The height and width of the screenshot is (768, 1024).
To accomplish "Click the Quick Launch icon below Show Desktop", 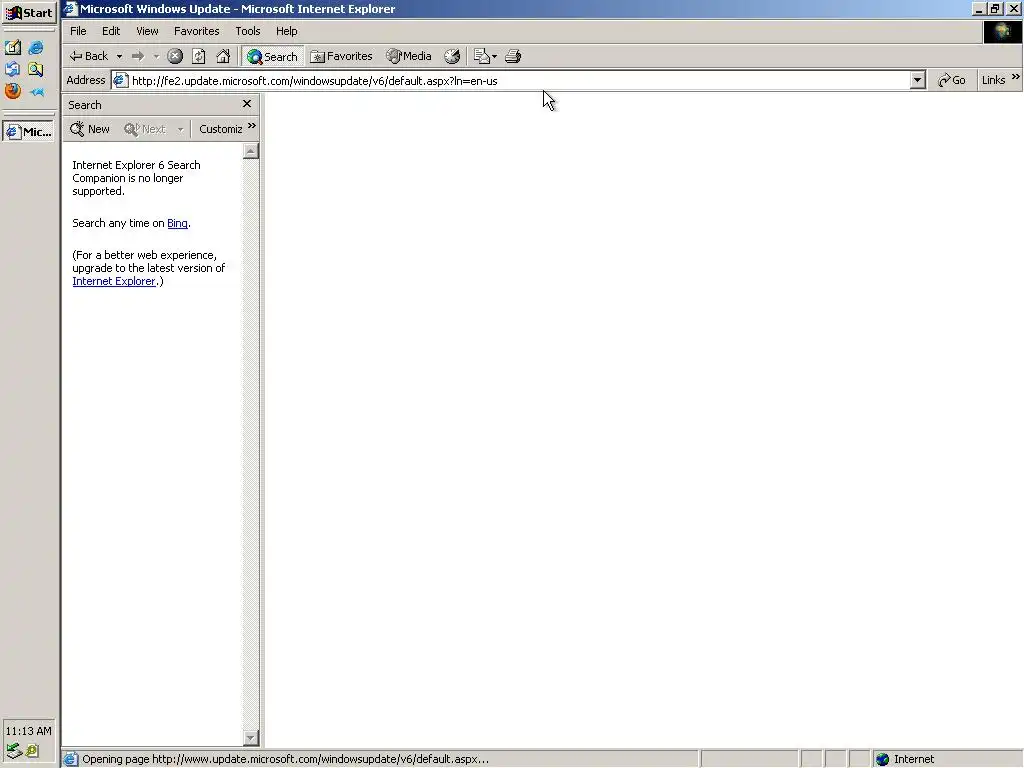I will 12,69.
